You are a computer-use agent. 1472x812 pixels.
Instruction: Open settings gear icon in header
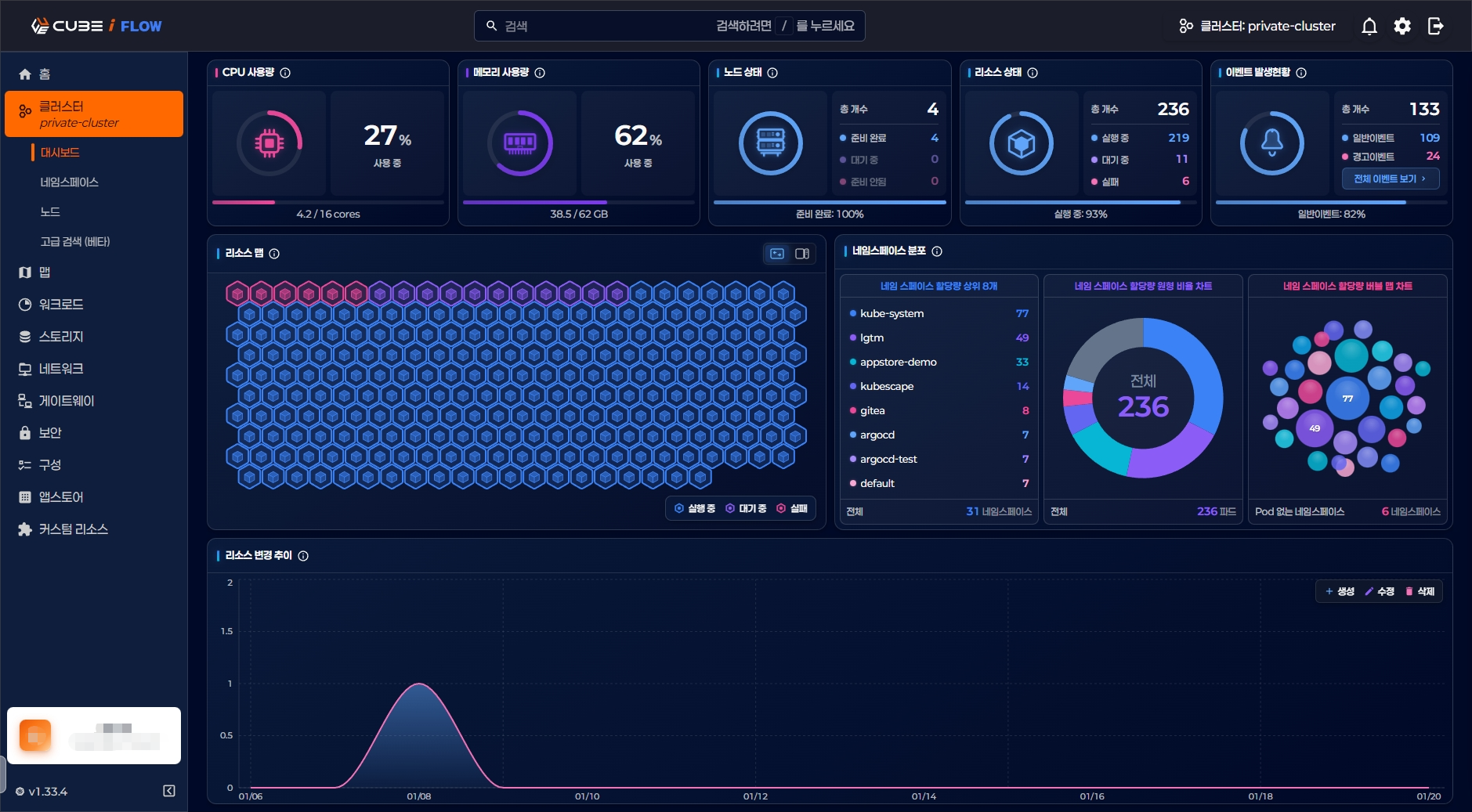1402,26
